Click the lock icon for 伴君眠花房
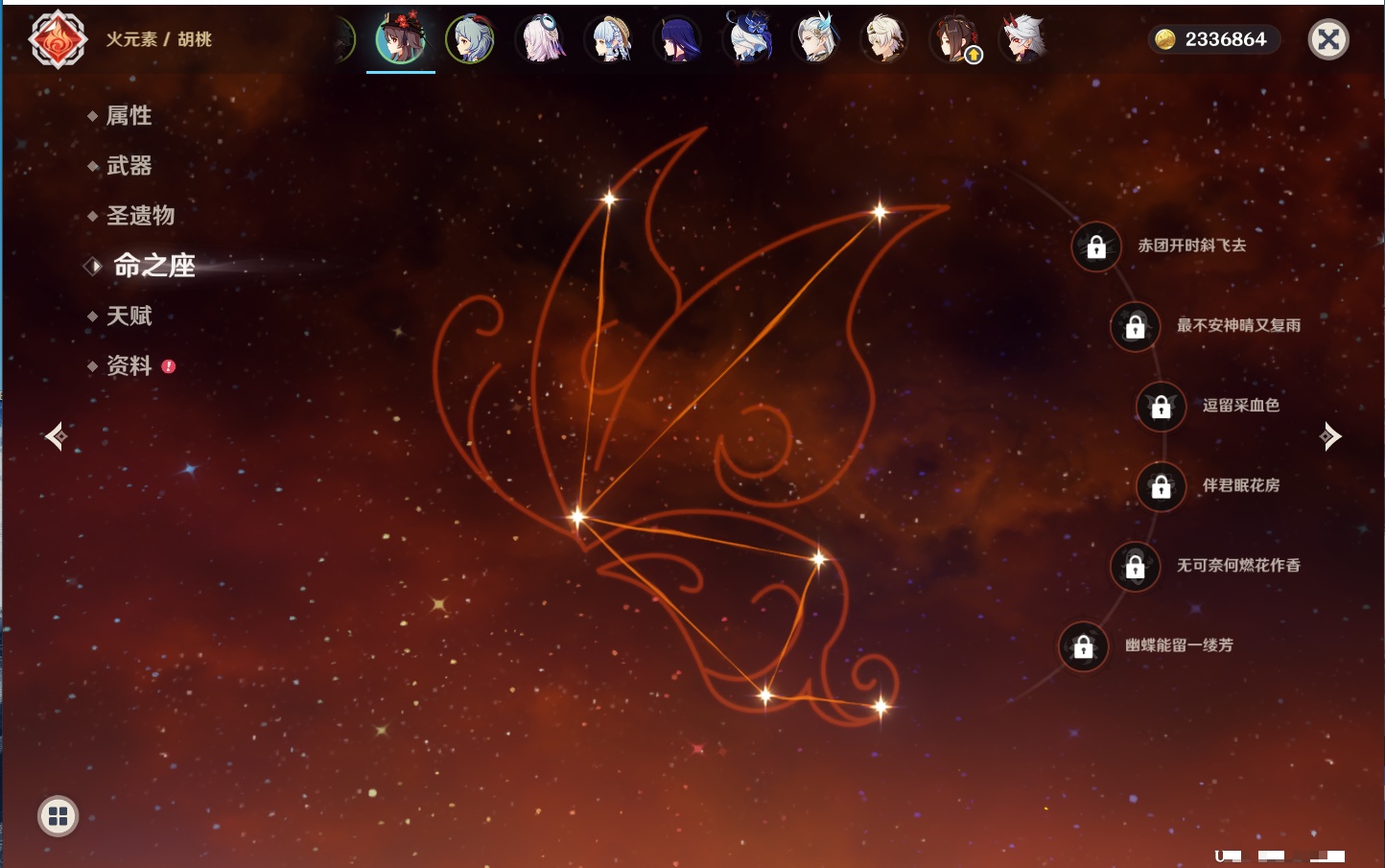The width and height of the screenshot is (1385, 868). (1161, 486)
